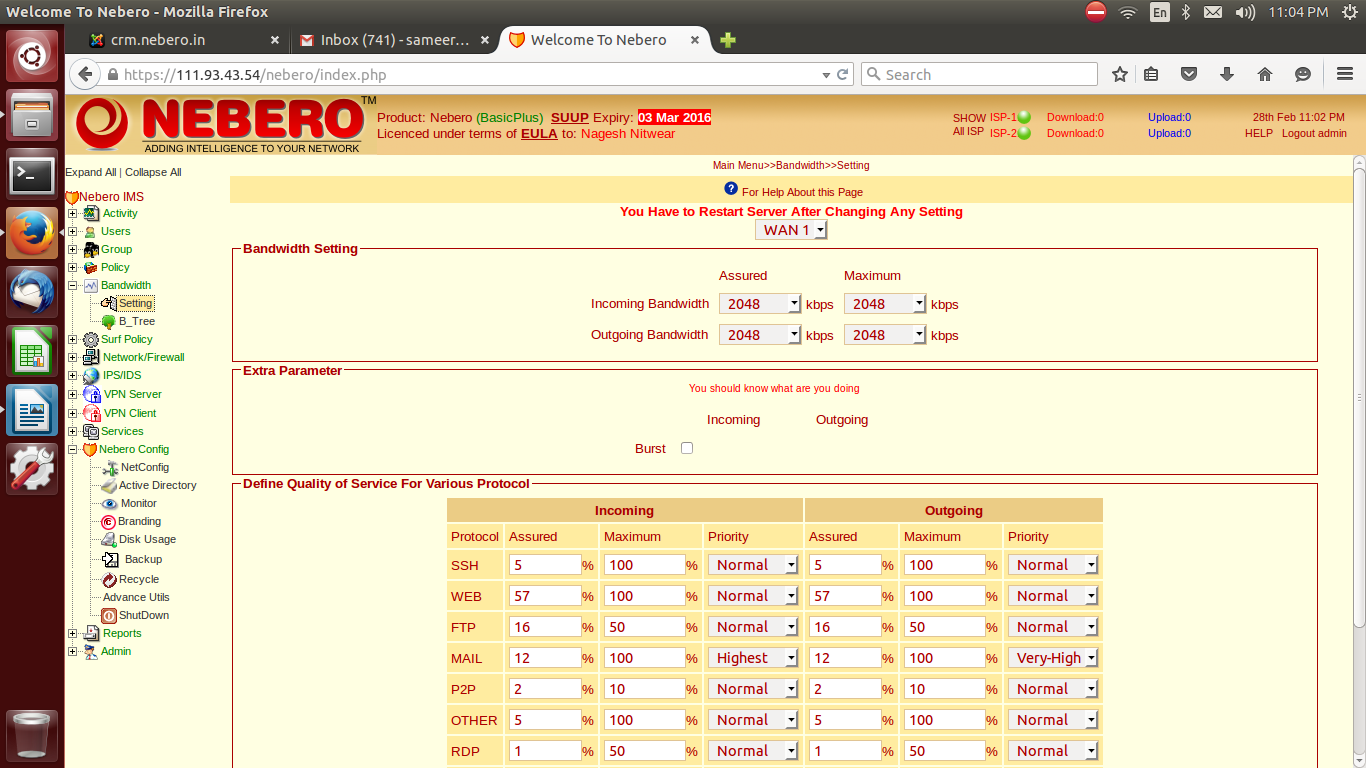Click the Firefox downloads arrow icon
1366x768 pixels.
[1227, 74]
